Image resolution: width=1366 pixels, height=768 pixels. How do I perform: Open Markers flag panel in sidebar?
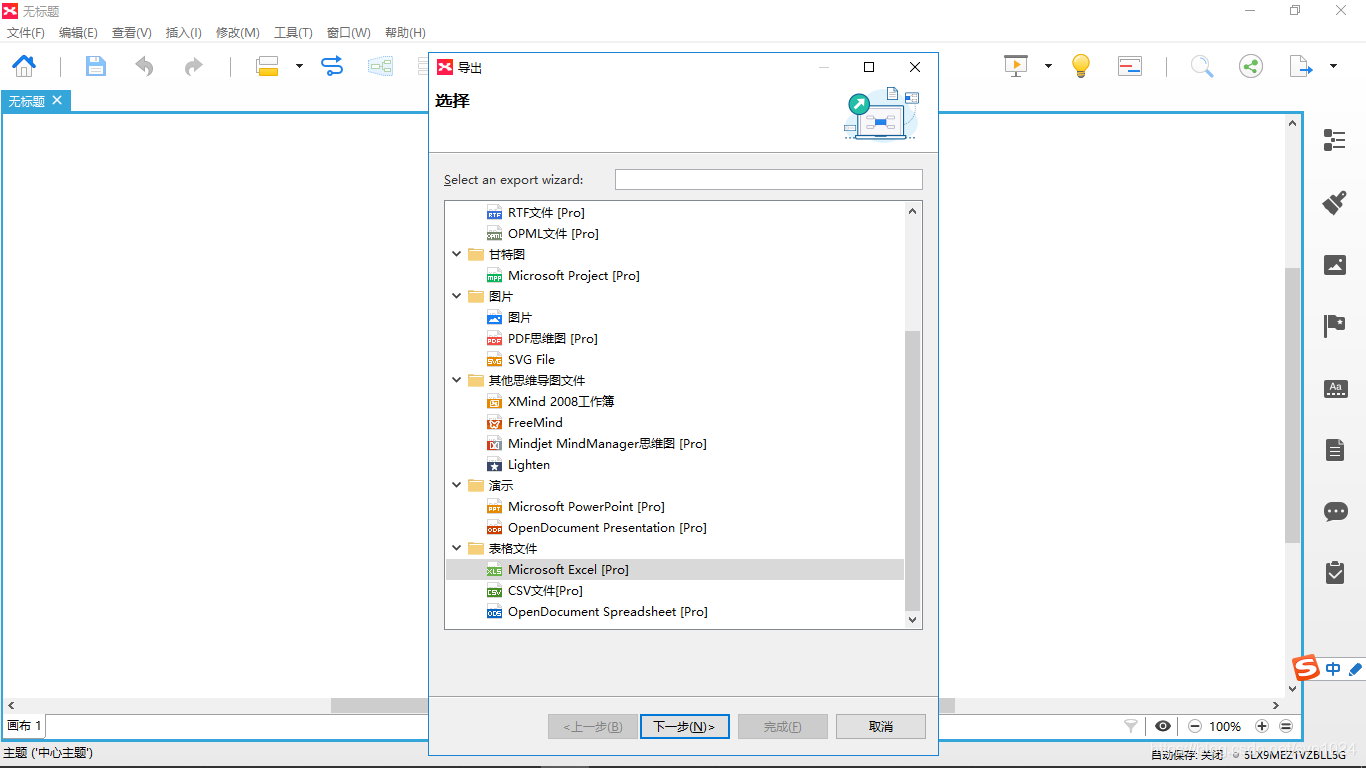(x=1335, y=326)
